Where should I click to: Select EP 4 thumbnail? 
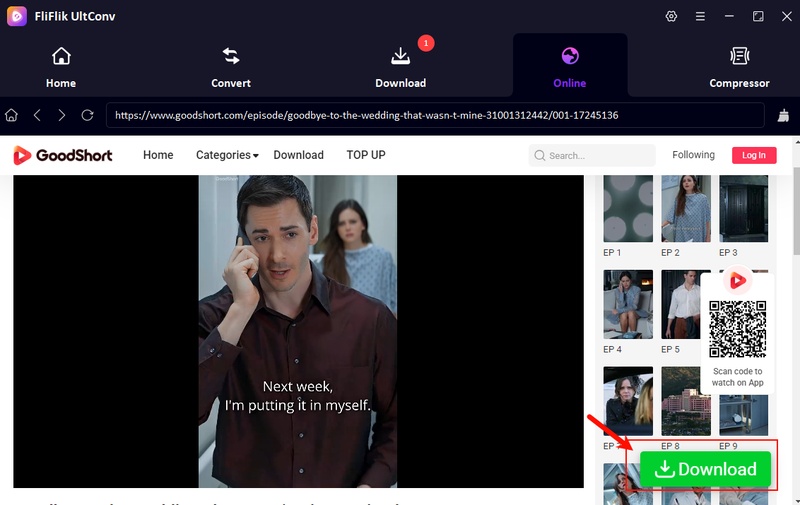[x=628, y=305]
